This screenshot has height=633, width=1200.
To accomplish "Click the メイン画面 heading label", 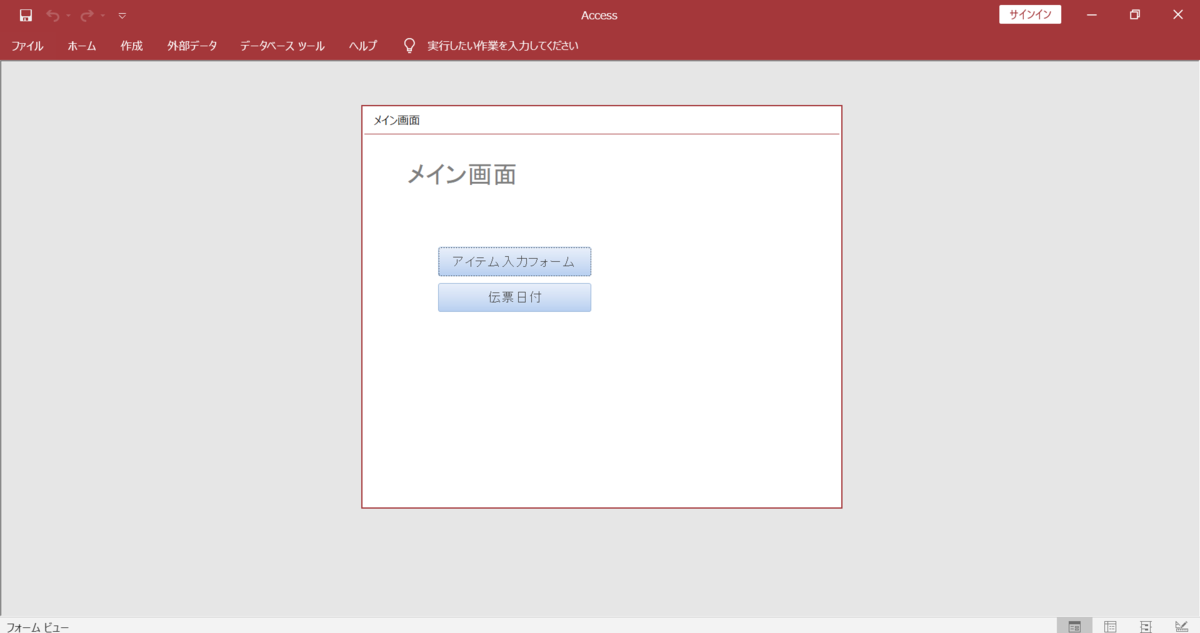I will pyautogui.click(x=461, y=175).
